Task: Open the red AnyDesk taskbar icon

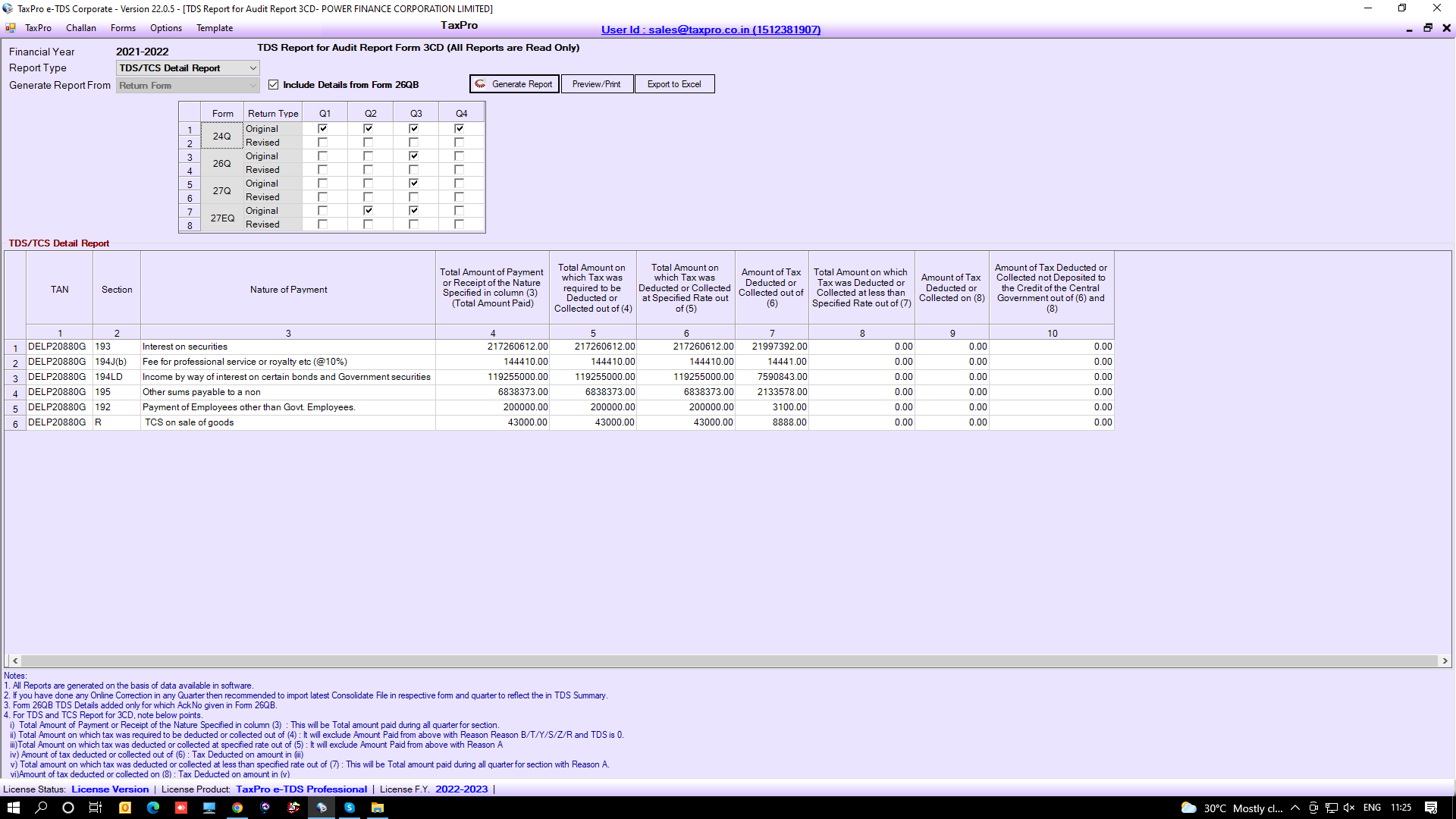Action: click(181, 808)
